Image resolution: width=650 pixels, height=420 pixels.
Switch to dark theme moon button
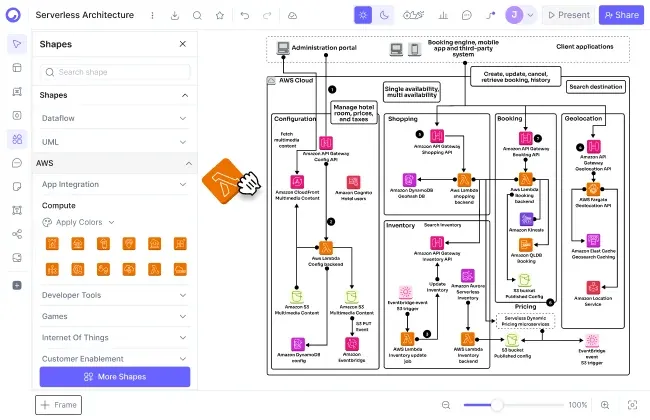[x=384, y=15]
